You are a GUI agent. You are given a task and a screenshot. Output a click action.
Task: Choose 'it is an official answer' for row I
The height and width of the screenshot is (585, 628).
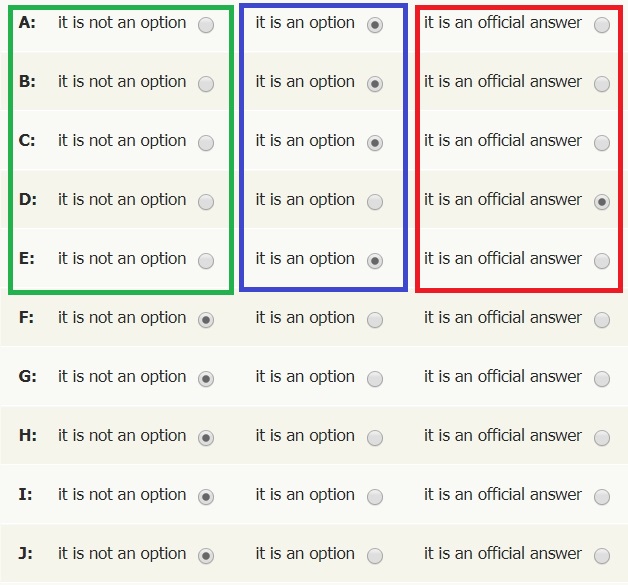pyautogui.click(x=602, y=498)
